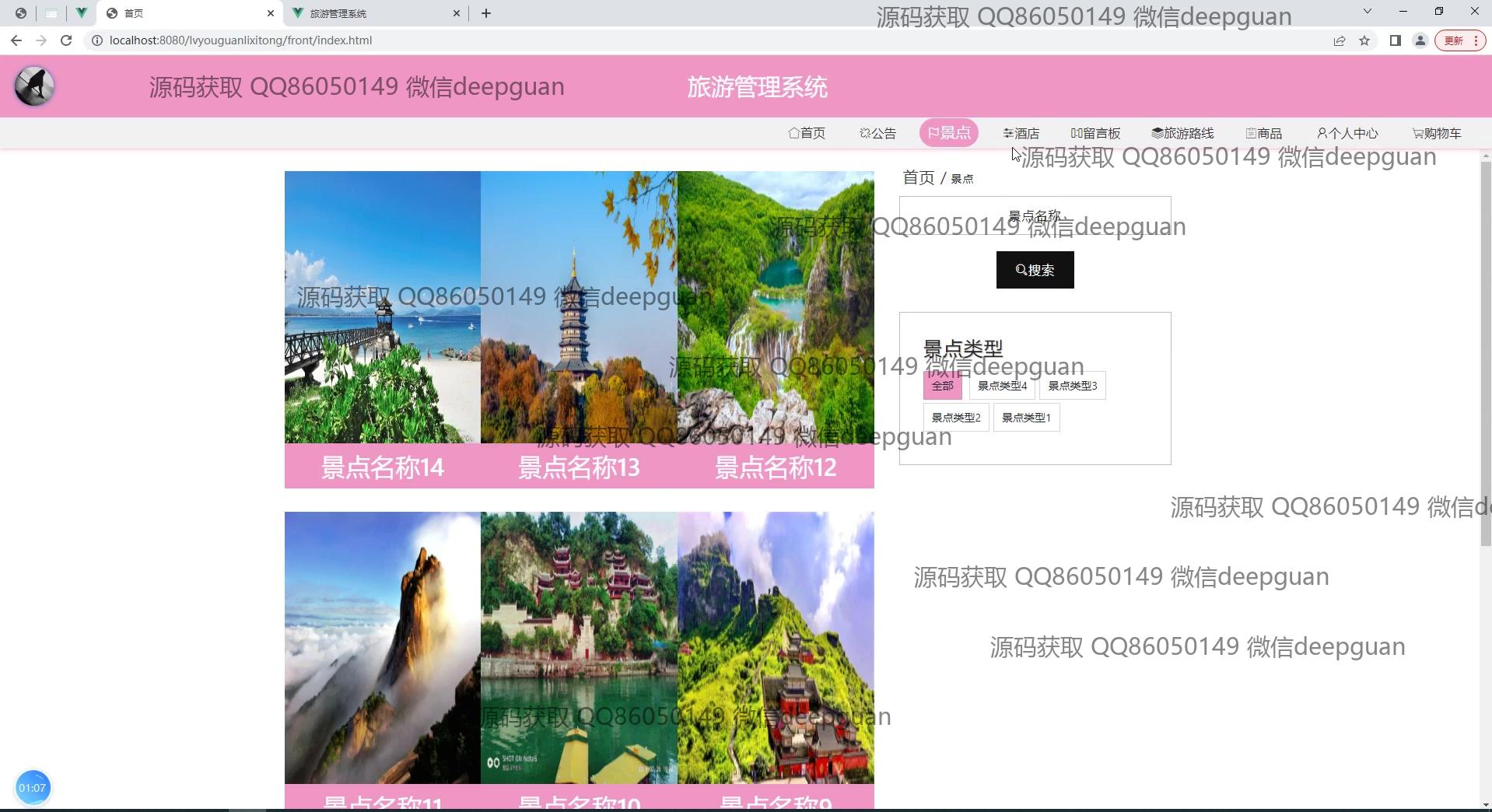The height and width of the screenshot is (812, 1492).
Task: Open the 旅游路线 navigation item
Action: click(x=1183, y=133)
